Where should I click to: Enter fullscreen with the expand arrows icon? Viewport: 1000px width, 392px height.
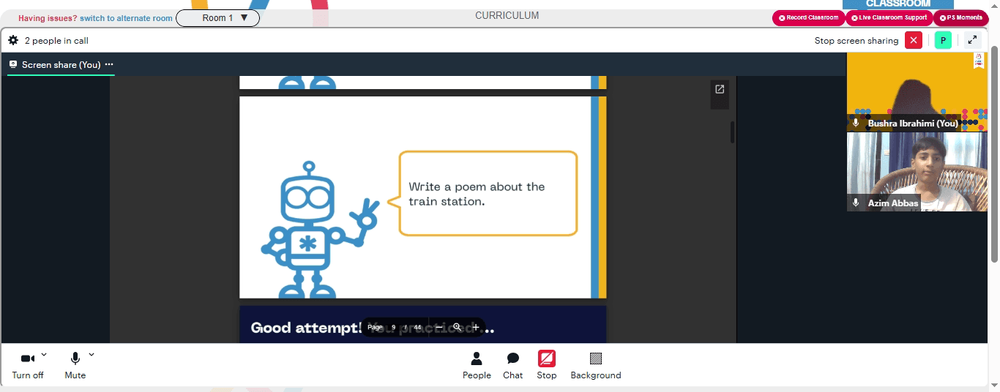[972, 40]
